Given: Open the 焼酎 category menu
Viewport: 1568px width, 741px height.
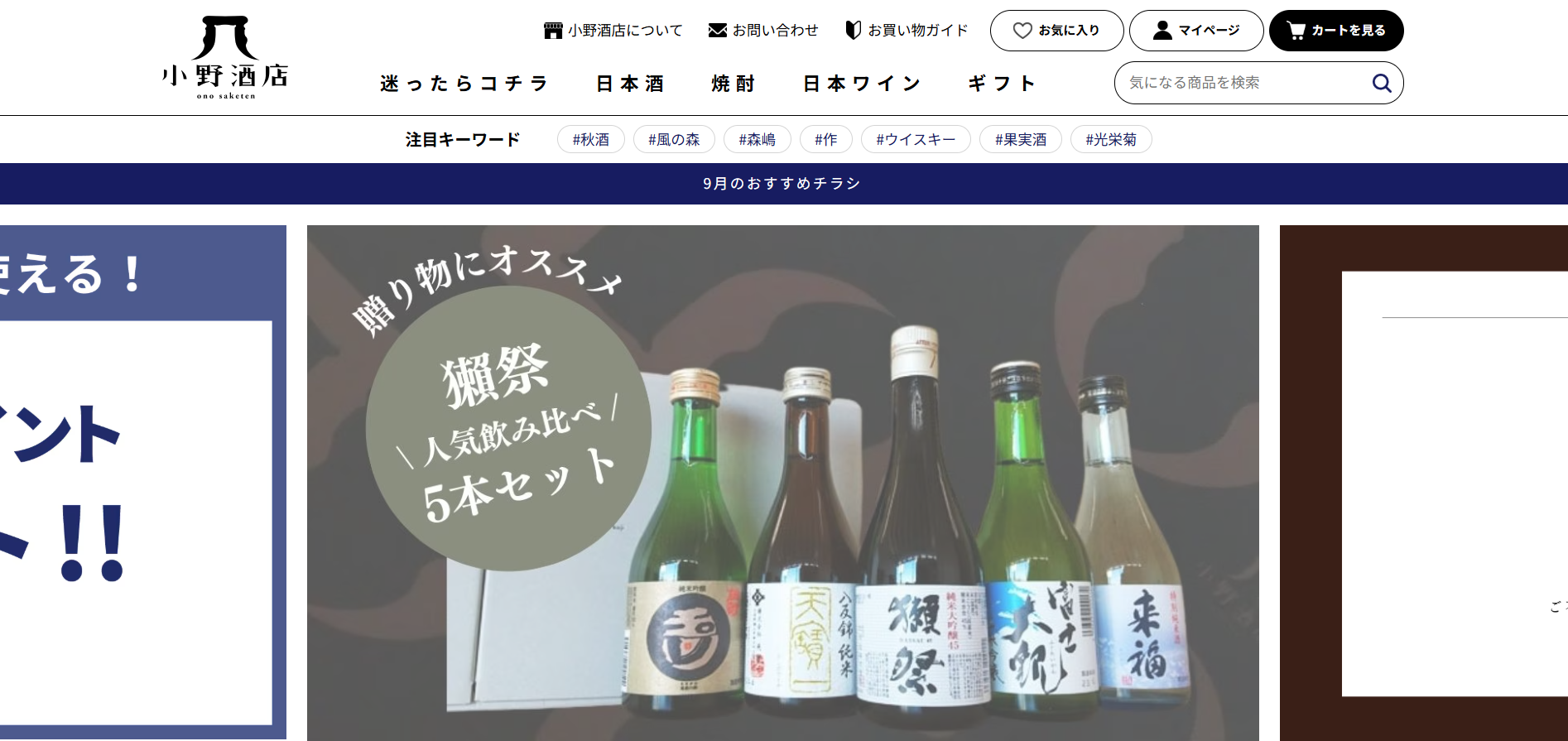Looking at the screenshot, I should tap(733, 84).
